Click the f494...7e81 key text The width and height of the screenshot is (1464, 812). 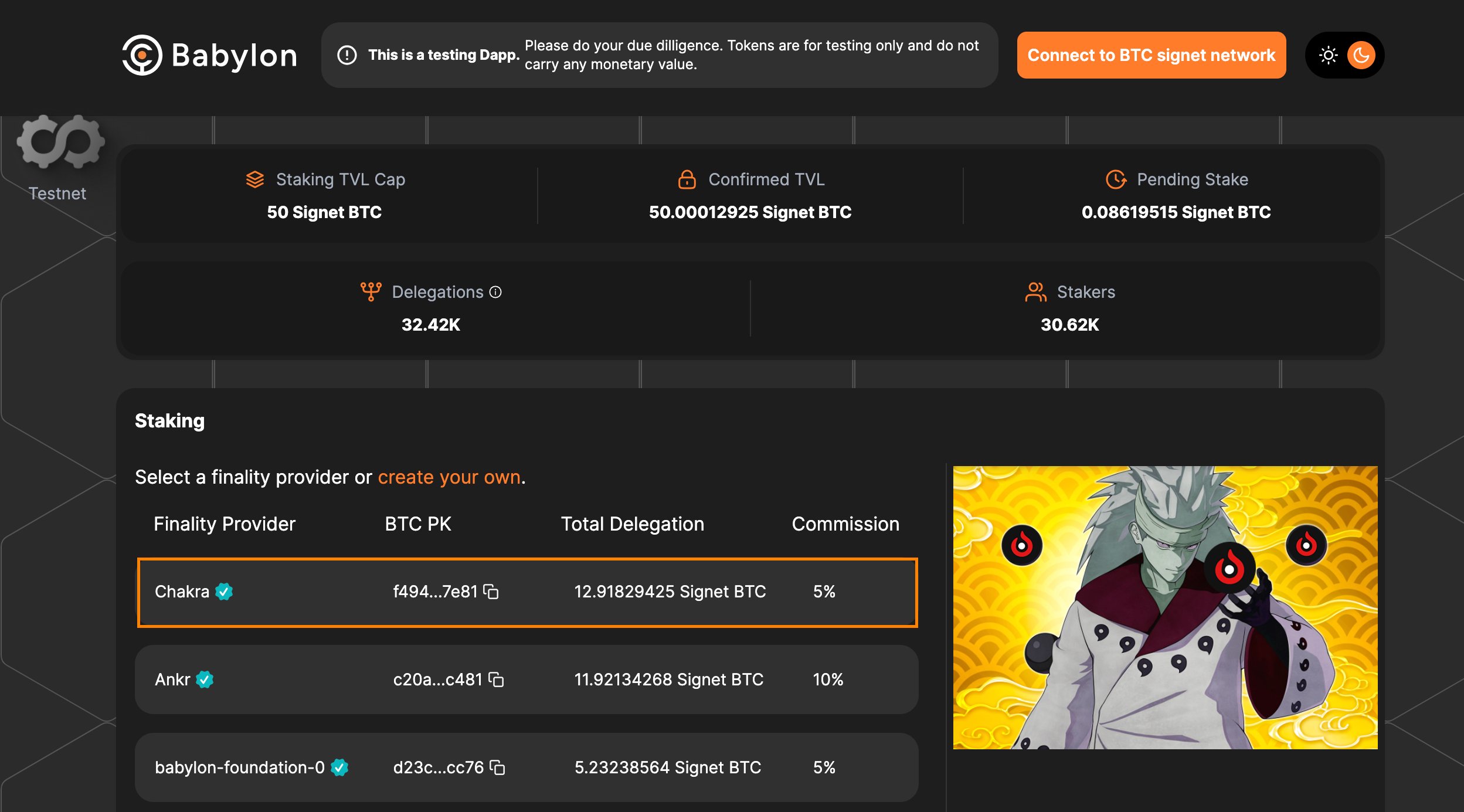[x=436, y=592]
